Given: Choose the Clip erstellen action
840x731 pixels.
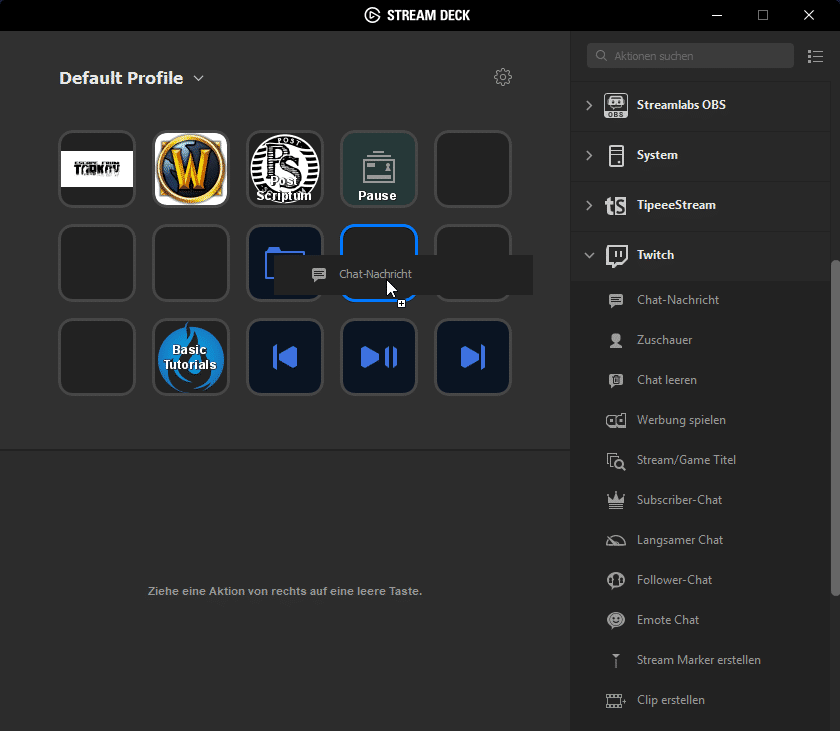Looking at the screenshot, I should point(670,700).
